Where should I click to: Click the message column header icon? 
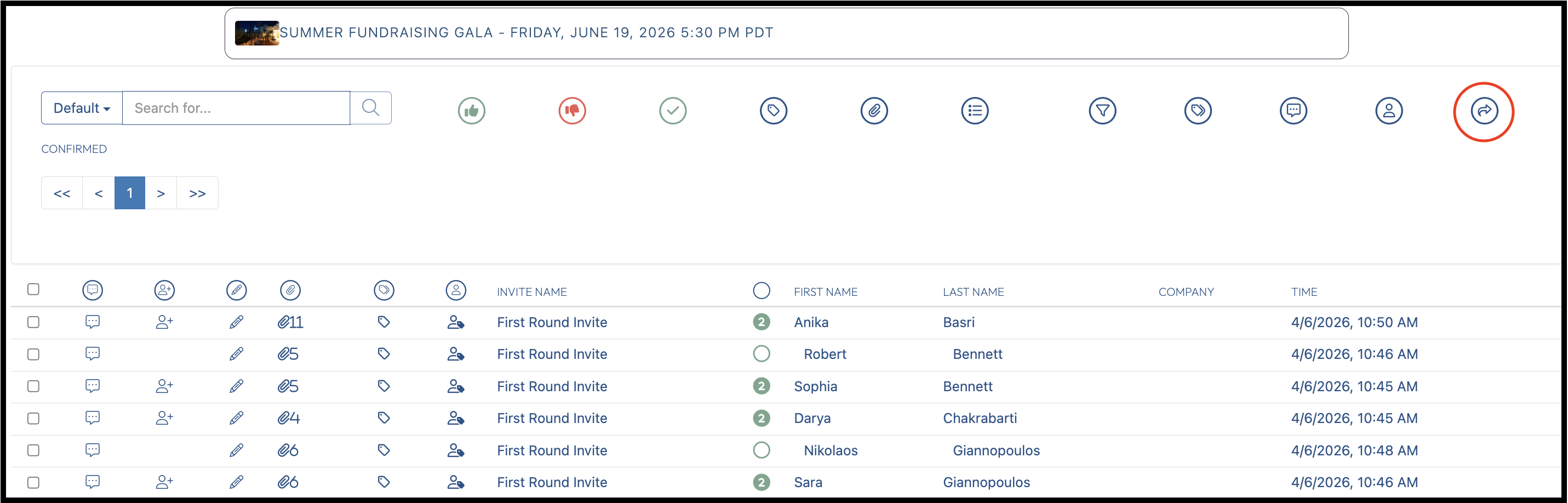tap(93, 290)
